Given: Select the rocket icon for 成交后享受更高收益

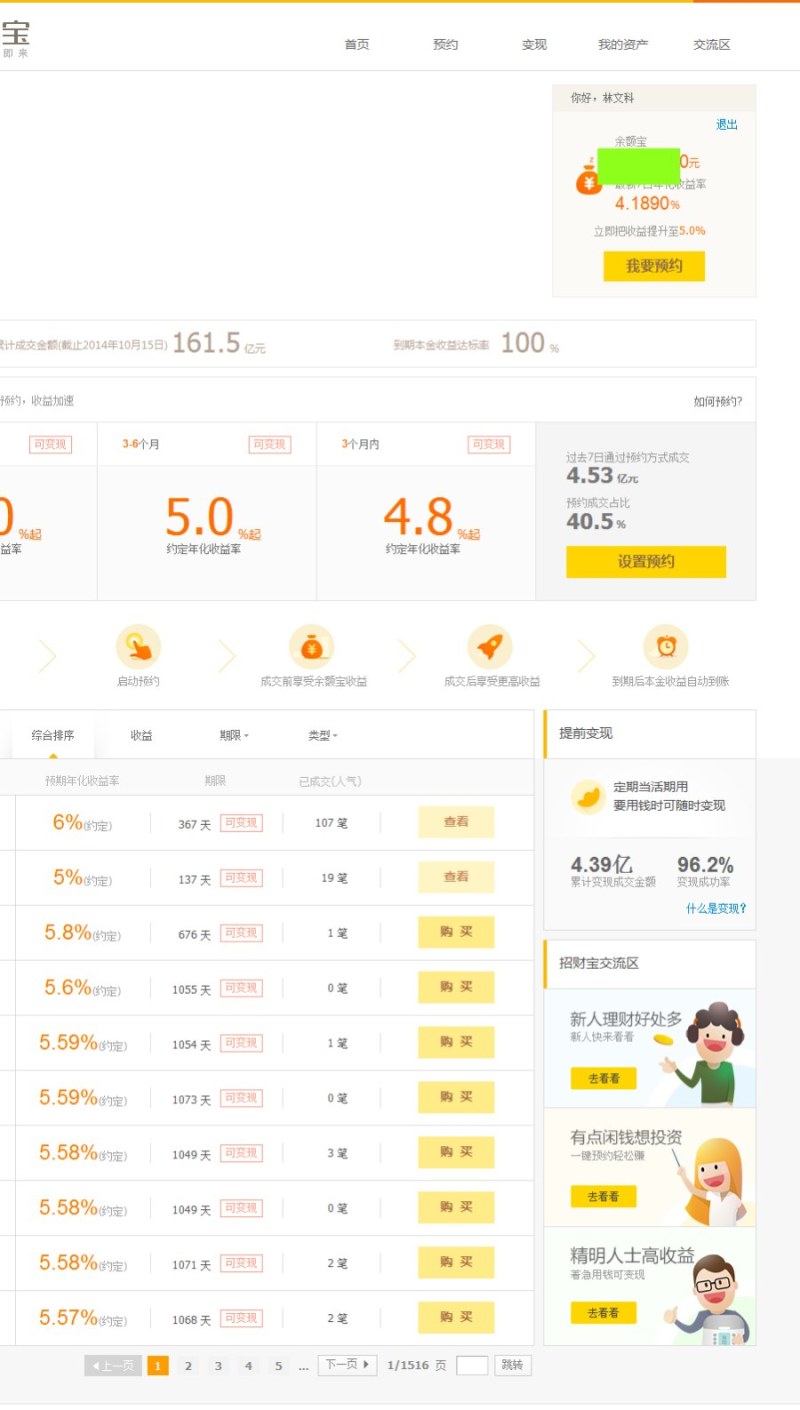Looking at the screenshot, I should pyautogui.click(x=489, y=648).
